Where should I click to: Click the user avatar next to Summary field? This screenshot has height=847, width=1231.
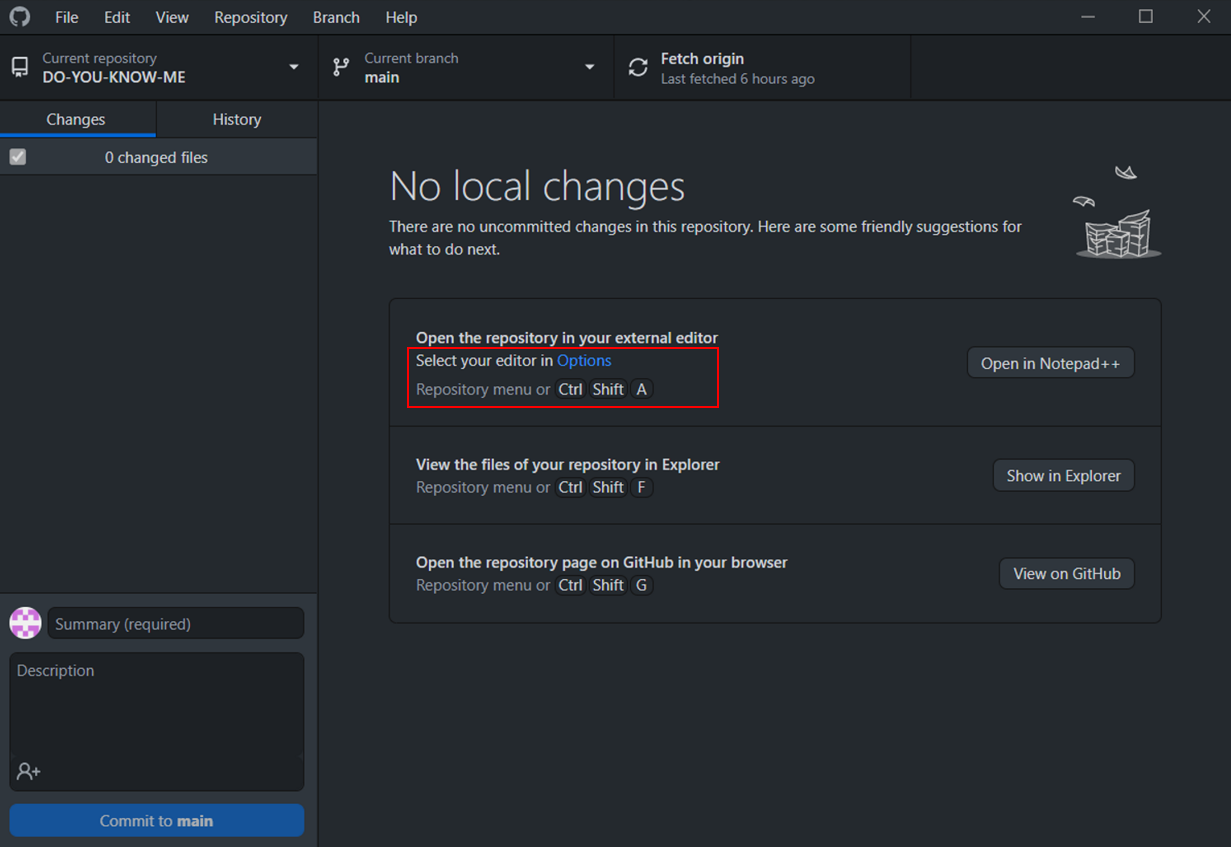(x=26, y=623)
